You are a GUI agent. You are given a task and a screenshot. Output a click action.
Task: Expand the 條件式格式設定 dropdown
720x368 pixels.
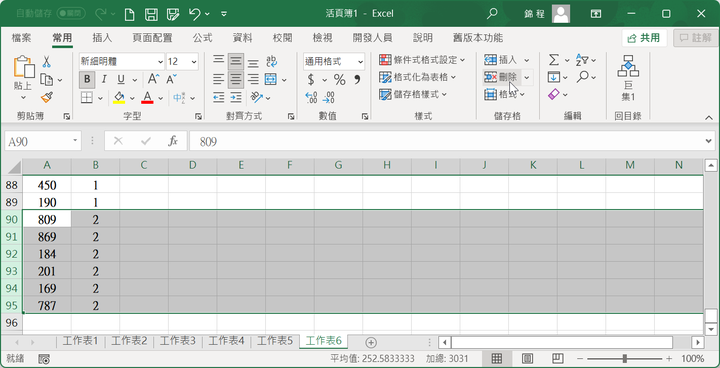[x=462, y=60]
